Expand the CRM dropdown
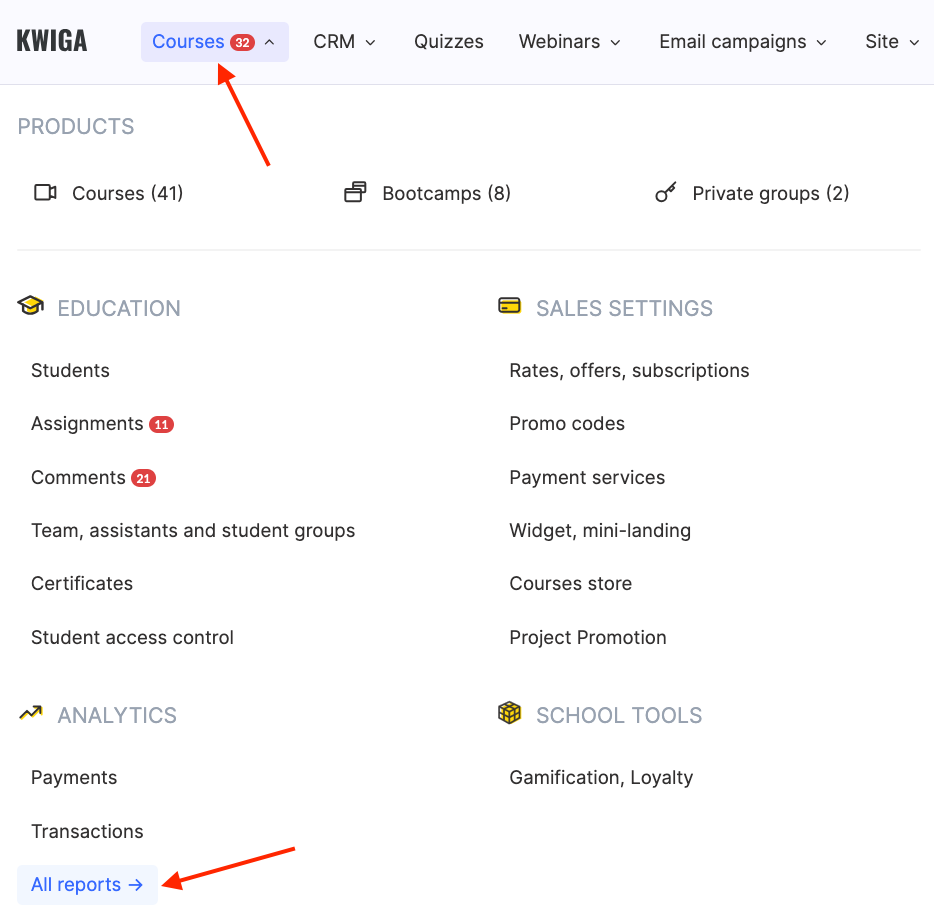 click(344, 42)
